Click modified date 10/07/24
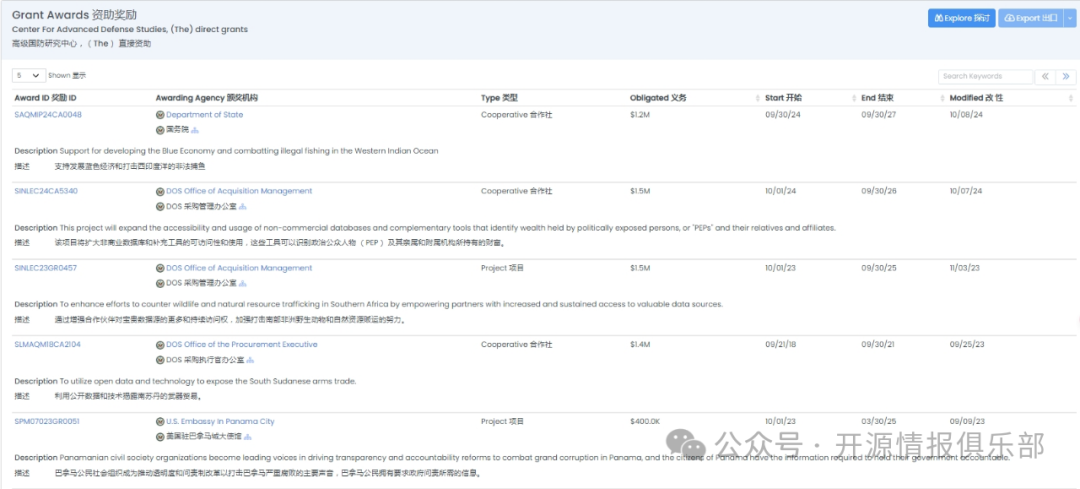This screenshot has height=489, width=1080. pyautogui.click(x=966, y=191)
